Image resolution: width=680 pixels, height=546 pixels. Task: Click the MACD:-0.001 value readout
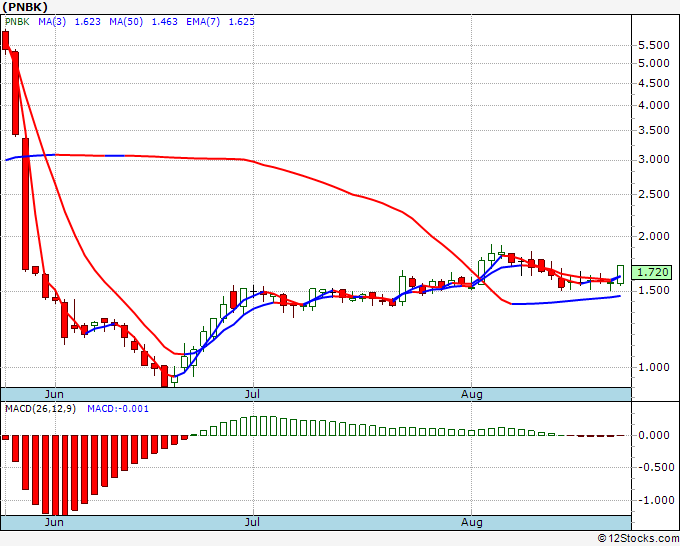pos(118,409)
